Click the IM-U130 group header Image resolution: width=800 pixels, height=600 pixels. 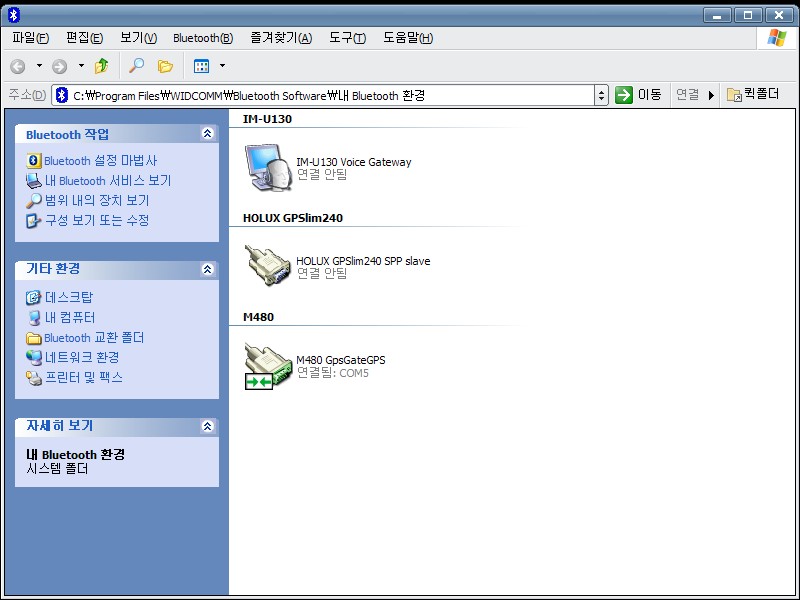tap(267, 119)
